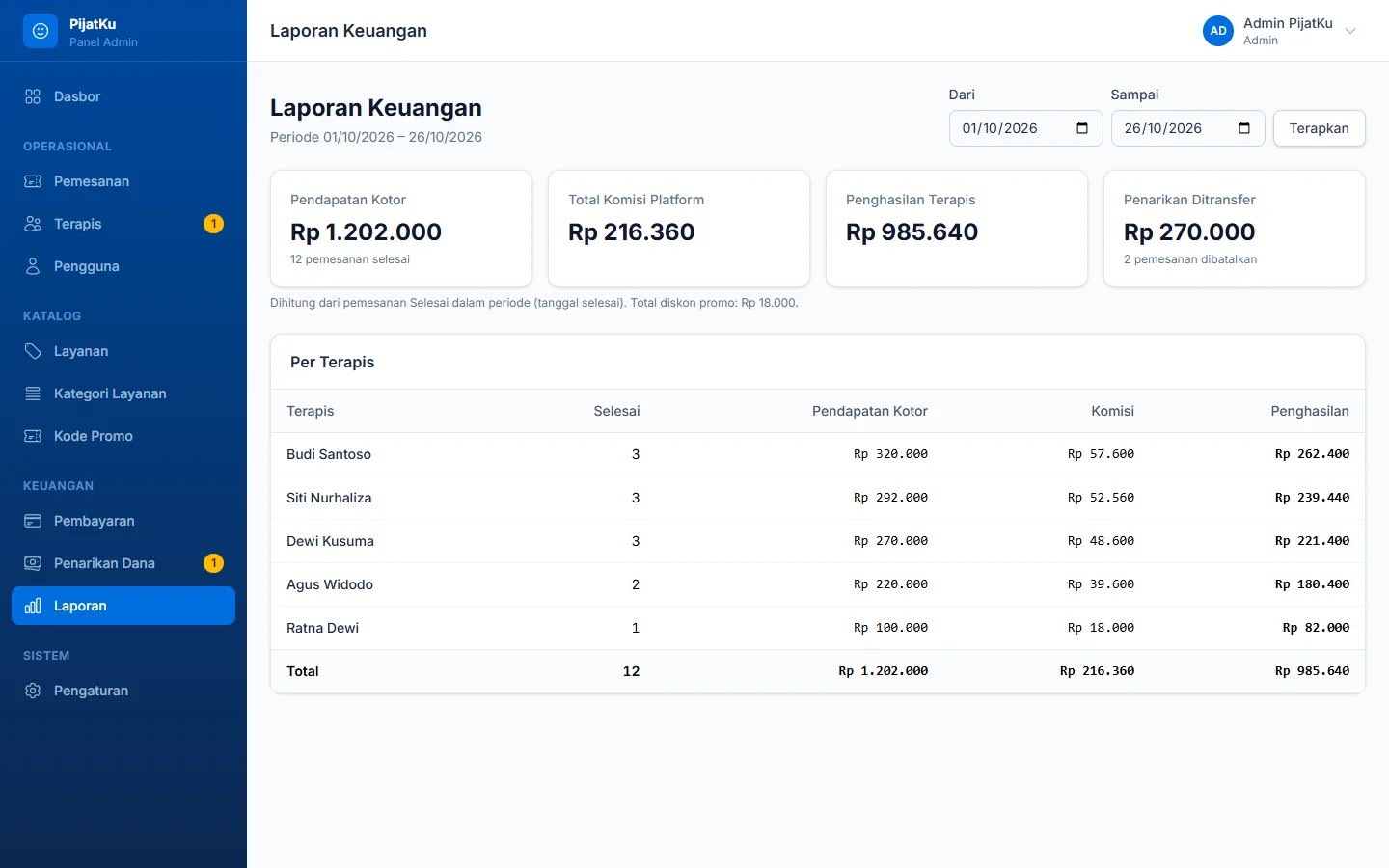Screen dimensions: 1389x868
Task: Click the Dasbor grid icon
Action: [33, 96]
